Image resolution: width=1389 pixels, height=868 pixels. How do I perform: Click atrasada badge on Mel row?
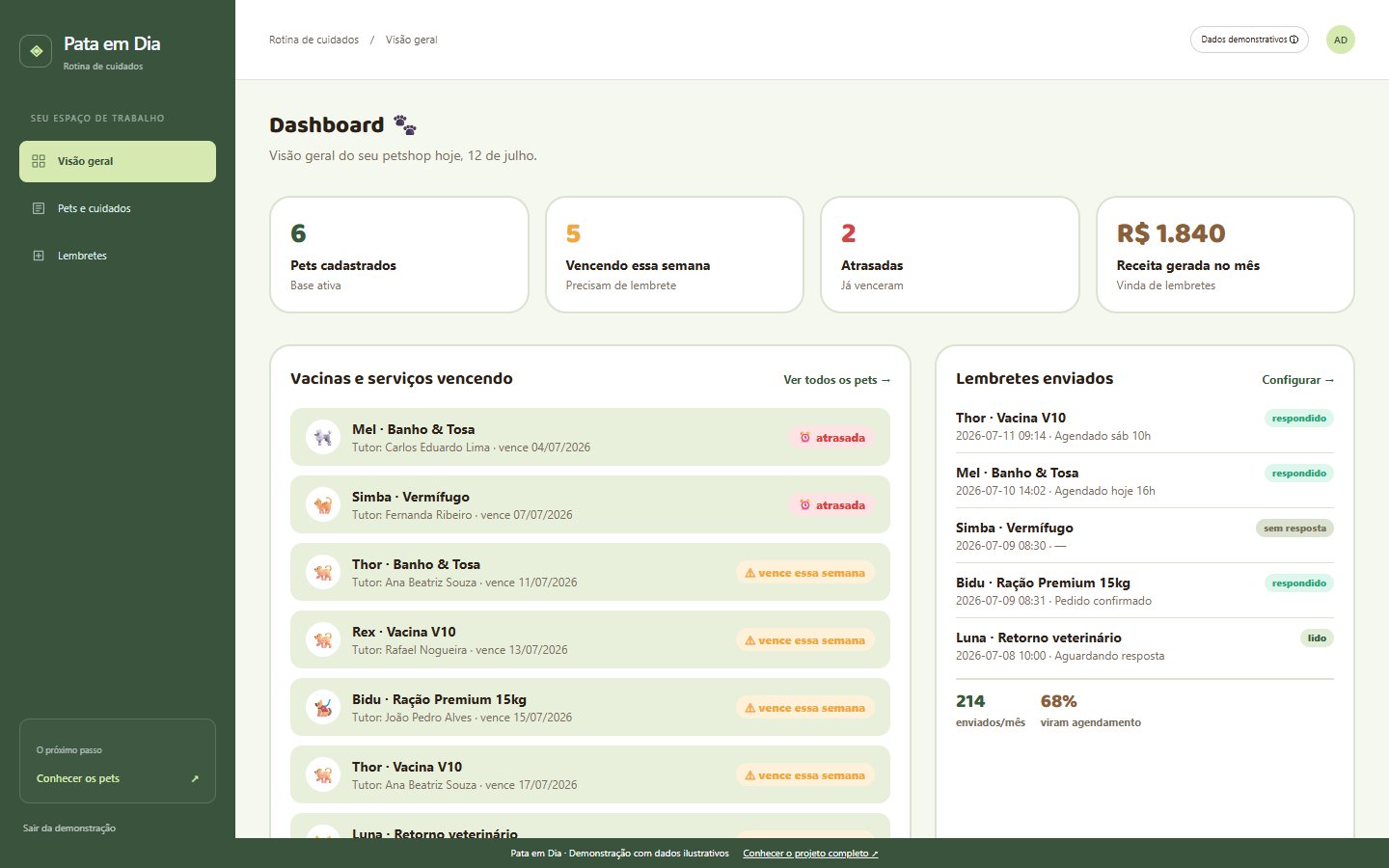[x=831, y=437]
